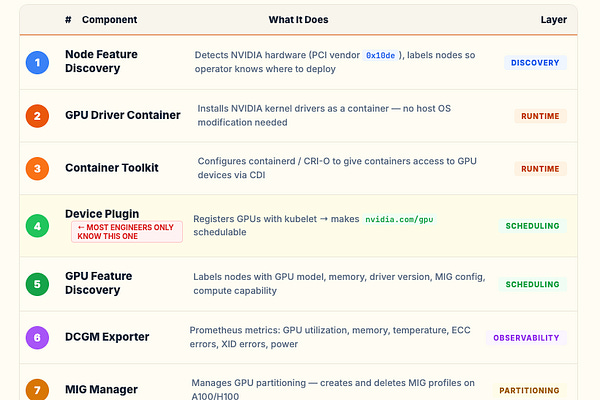
Task: Click the # column header
Action: click(x=68, y=20)
